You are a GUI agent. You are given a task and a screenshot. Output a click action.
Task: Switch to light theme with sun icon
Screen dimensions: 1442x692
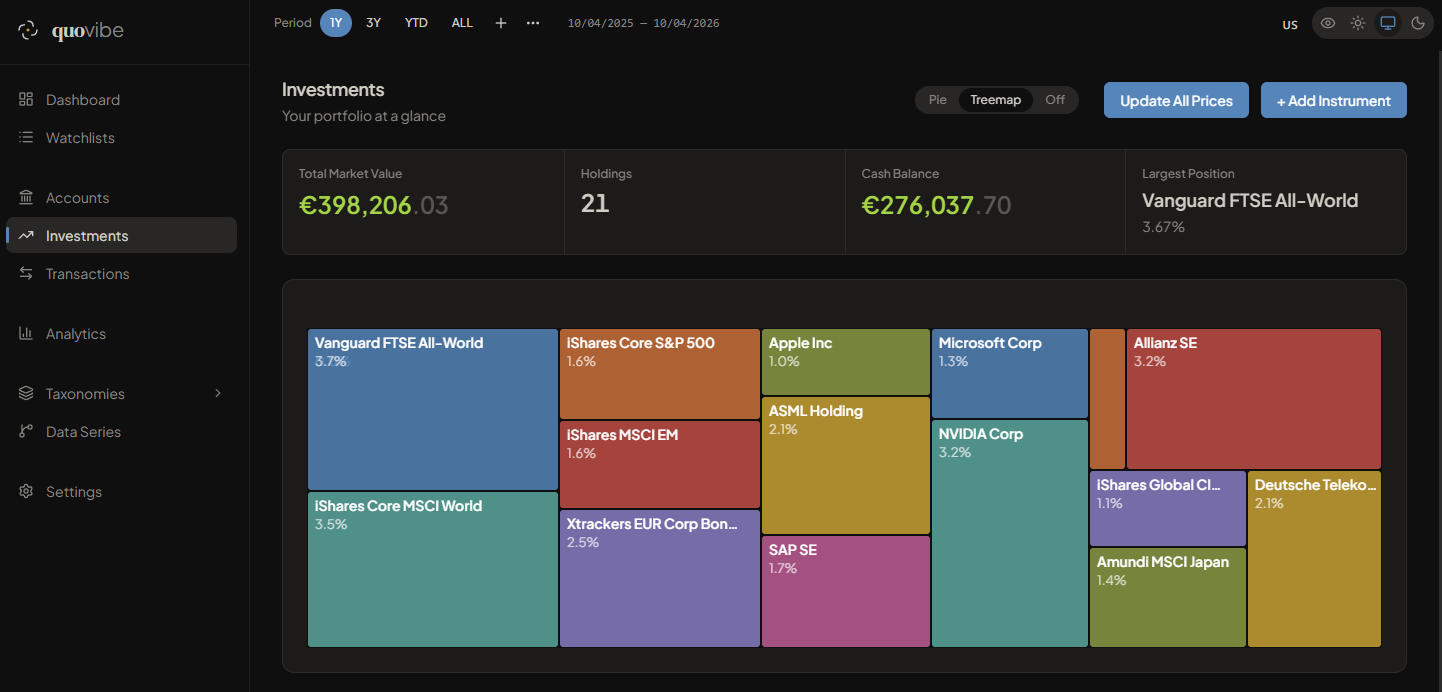point(1358,23)
